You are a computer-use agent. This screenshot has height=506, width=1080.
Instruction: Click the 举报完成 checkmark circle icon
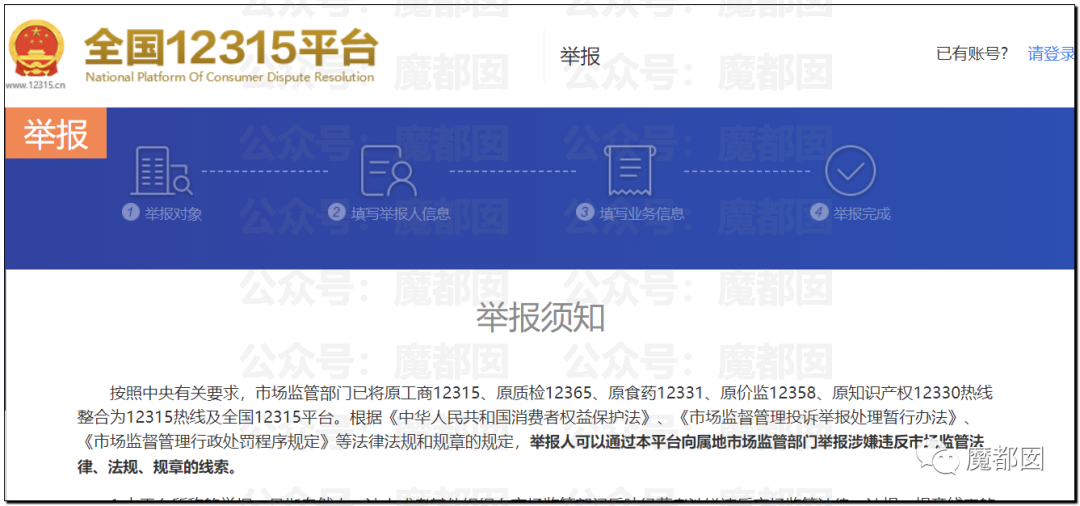click(x=850, y=170)
